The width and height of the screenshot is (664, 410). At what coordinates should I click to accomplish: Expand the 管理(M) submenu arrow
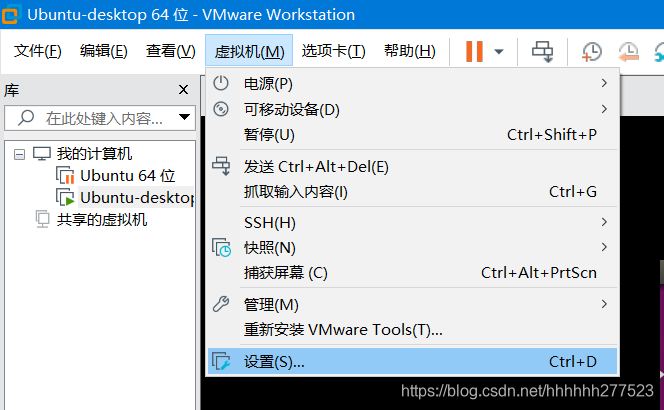[x=604, y=304]
